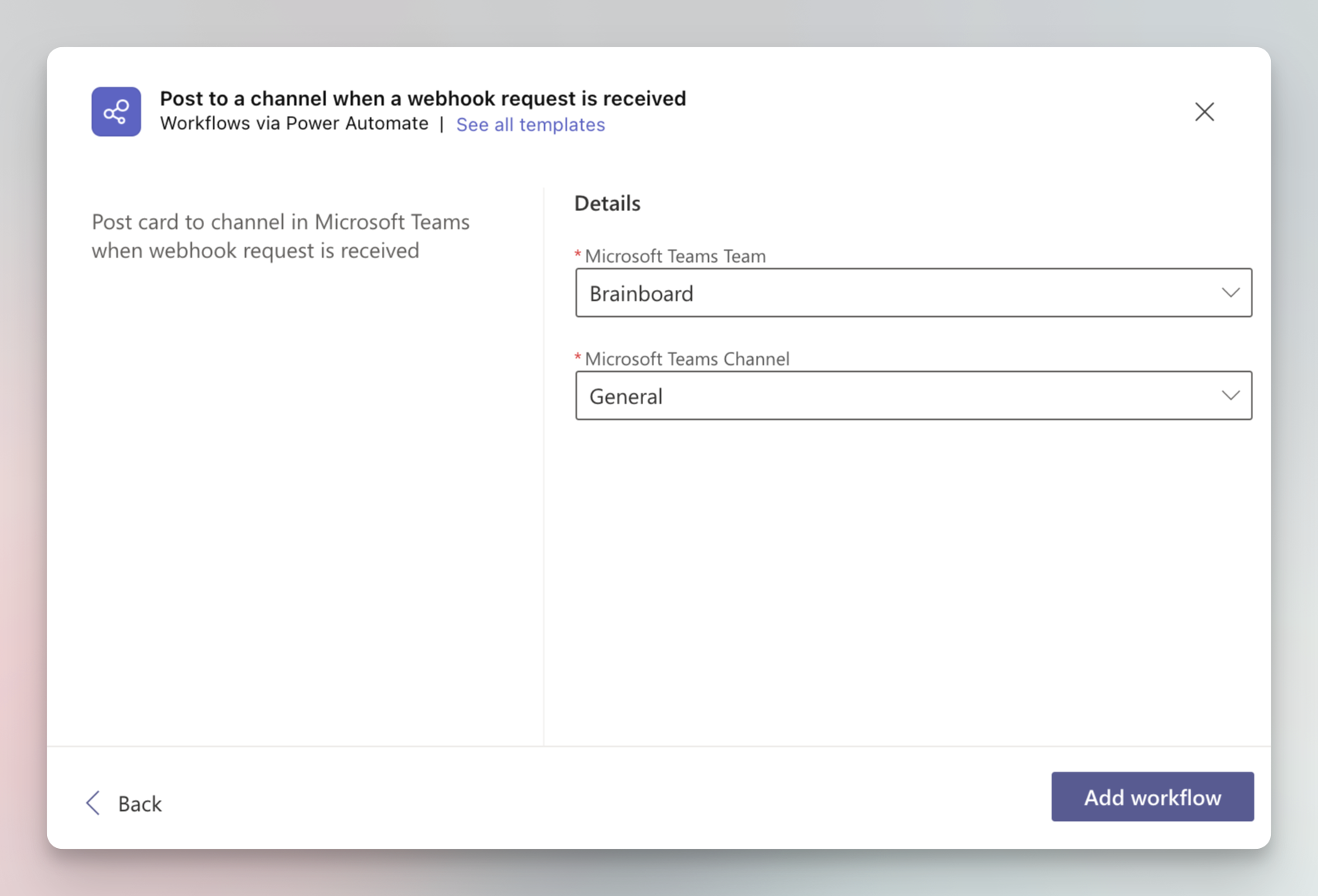Expand the Microsoft Teams Team dropdown arrow
This screenshot has height=896, width=1318.
(1230, 293)
